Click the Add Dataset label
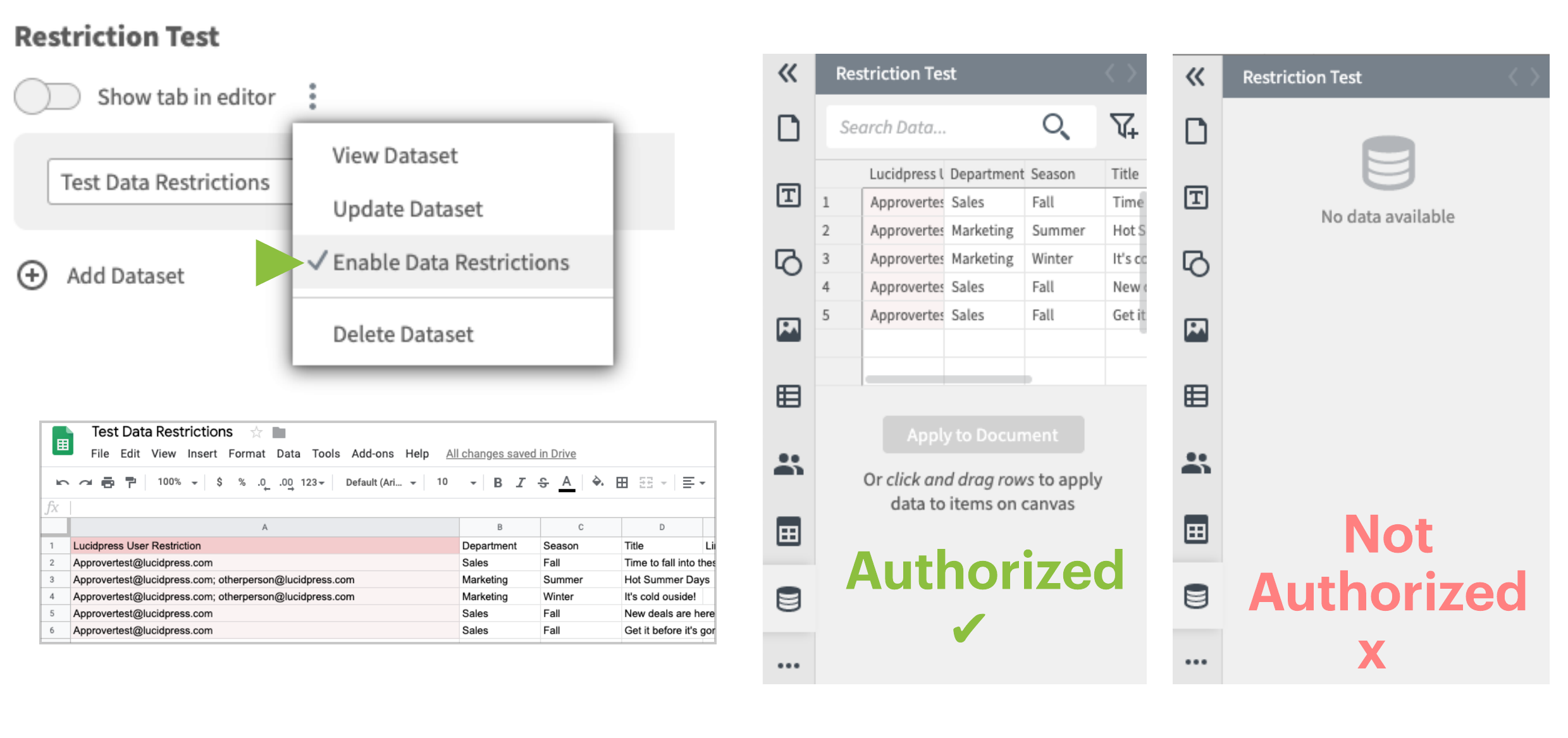 tap(125, 276)
